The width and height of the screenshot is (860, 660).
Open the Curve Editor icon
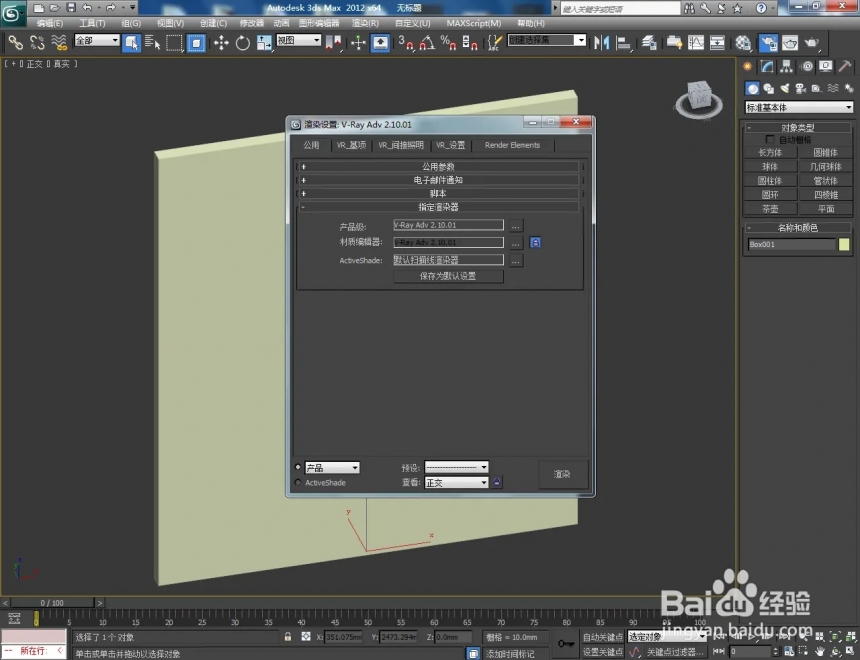pos(695,43)
